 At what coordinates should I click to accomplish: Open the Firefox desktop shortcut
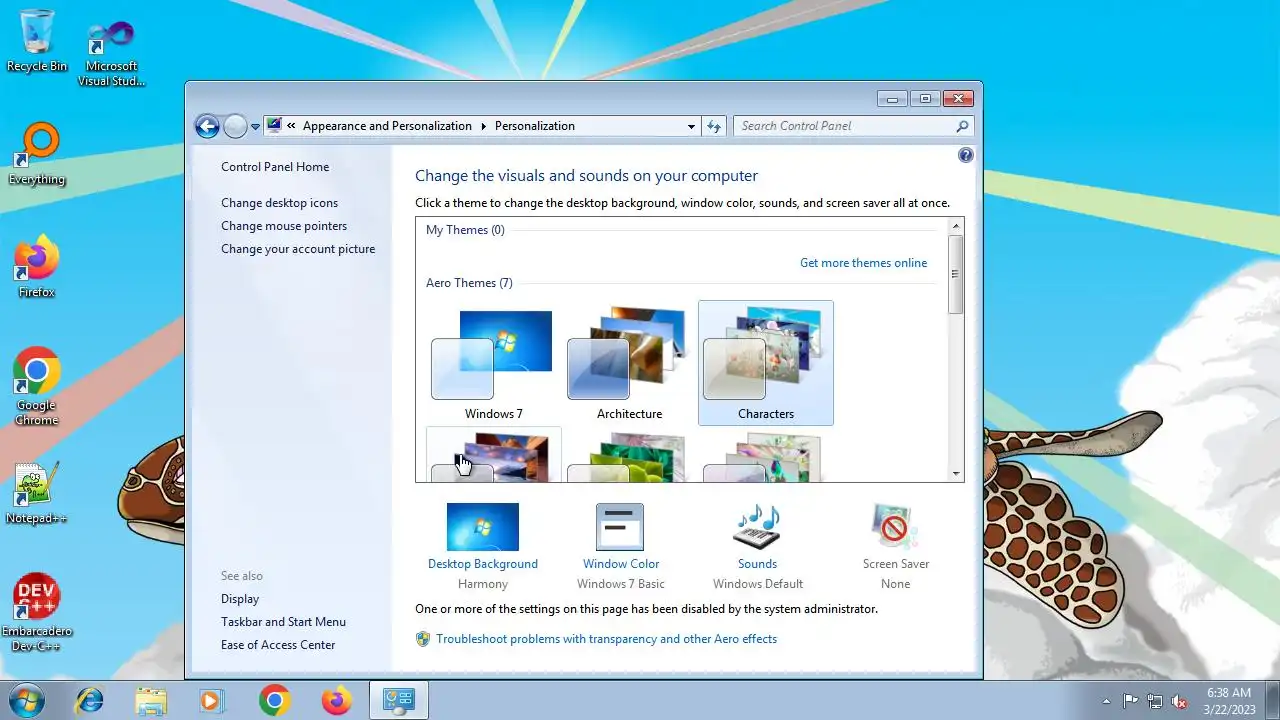point(37,267)
